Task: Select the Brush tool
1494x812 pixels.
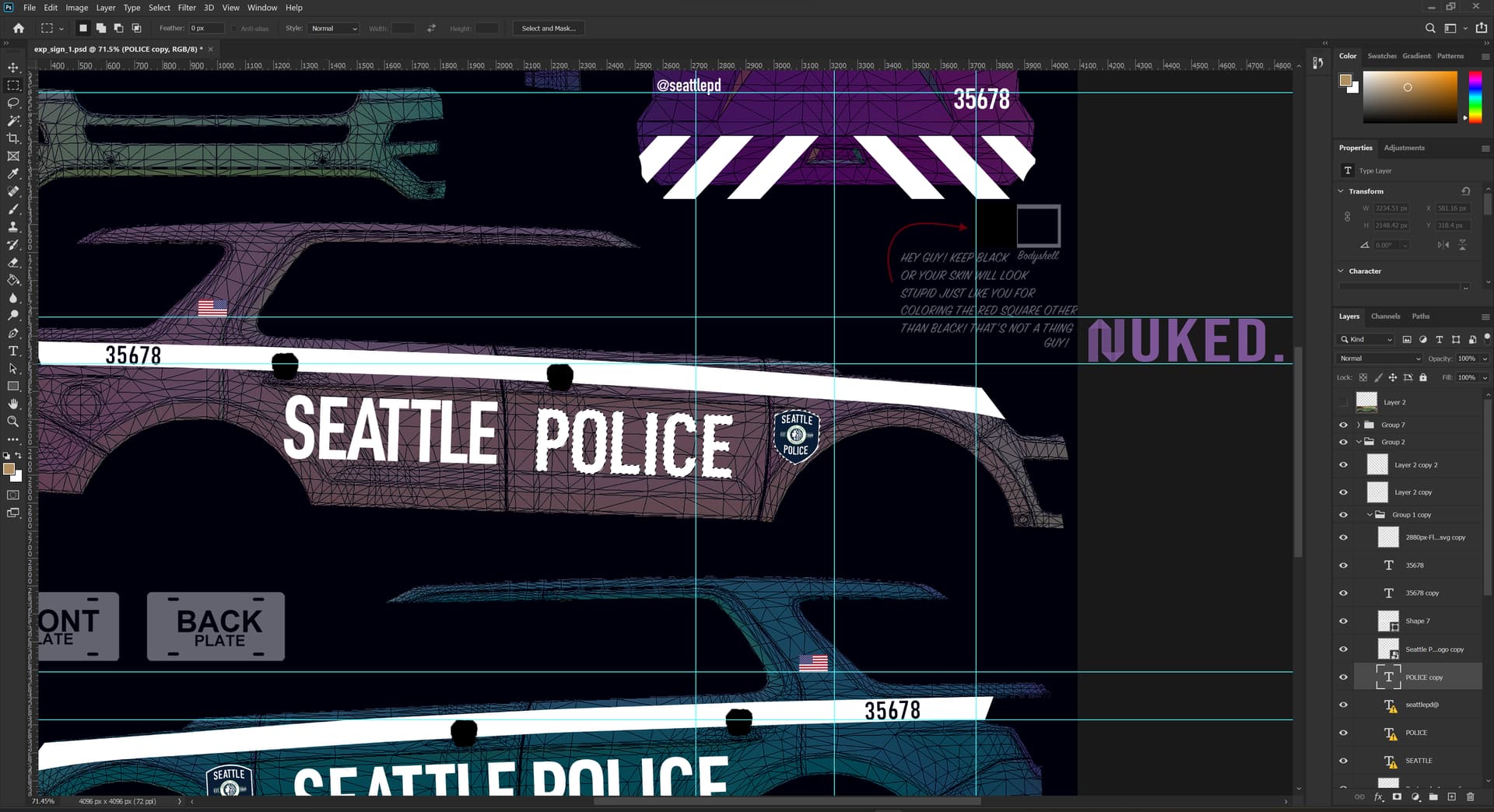Action: [13, 209]
